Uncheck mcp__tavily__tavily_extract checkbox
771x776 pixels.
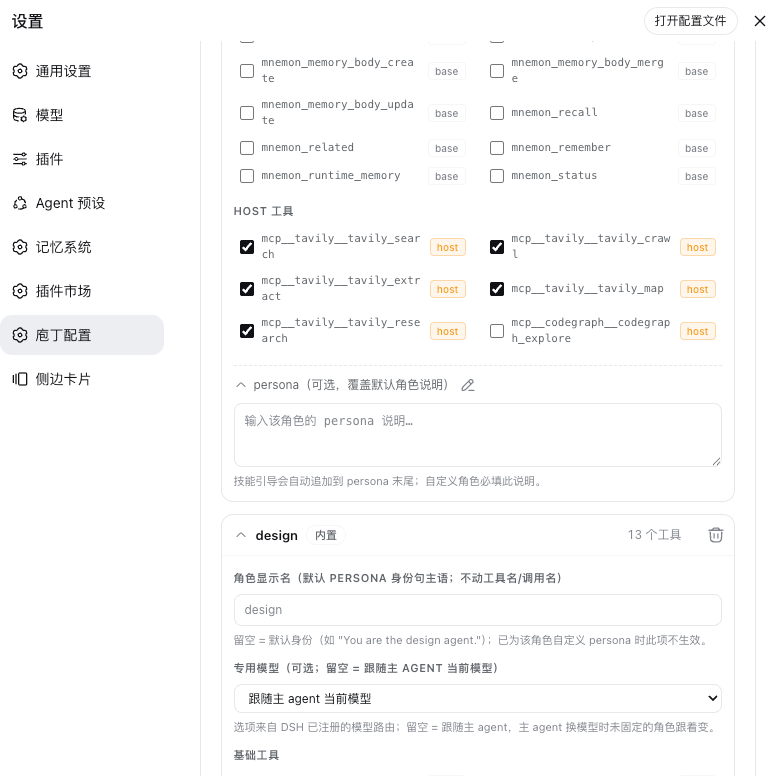pos(247,289)
